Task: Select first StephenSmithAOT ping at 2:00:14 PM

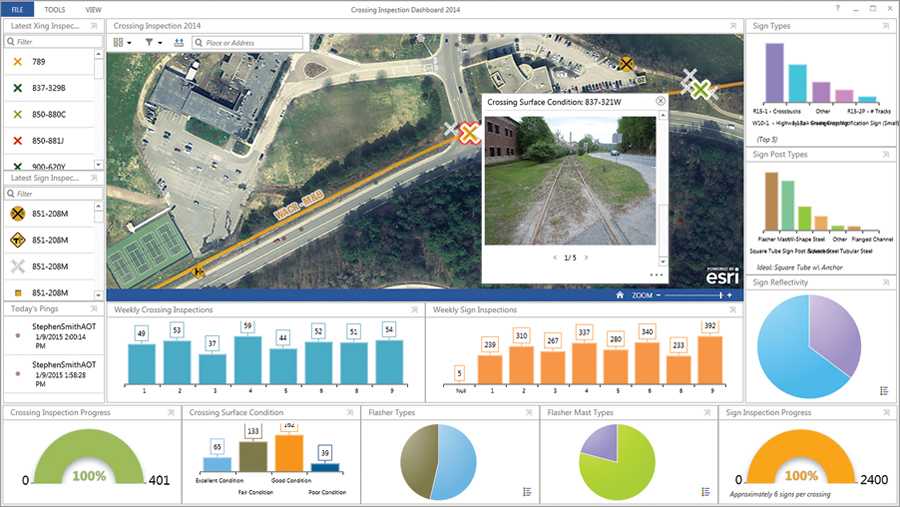Action: (55, 336)
